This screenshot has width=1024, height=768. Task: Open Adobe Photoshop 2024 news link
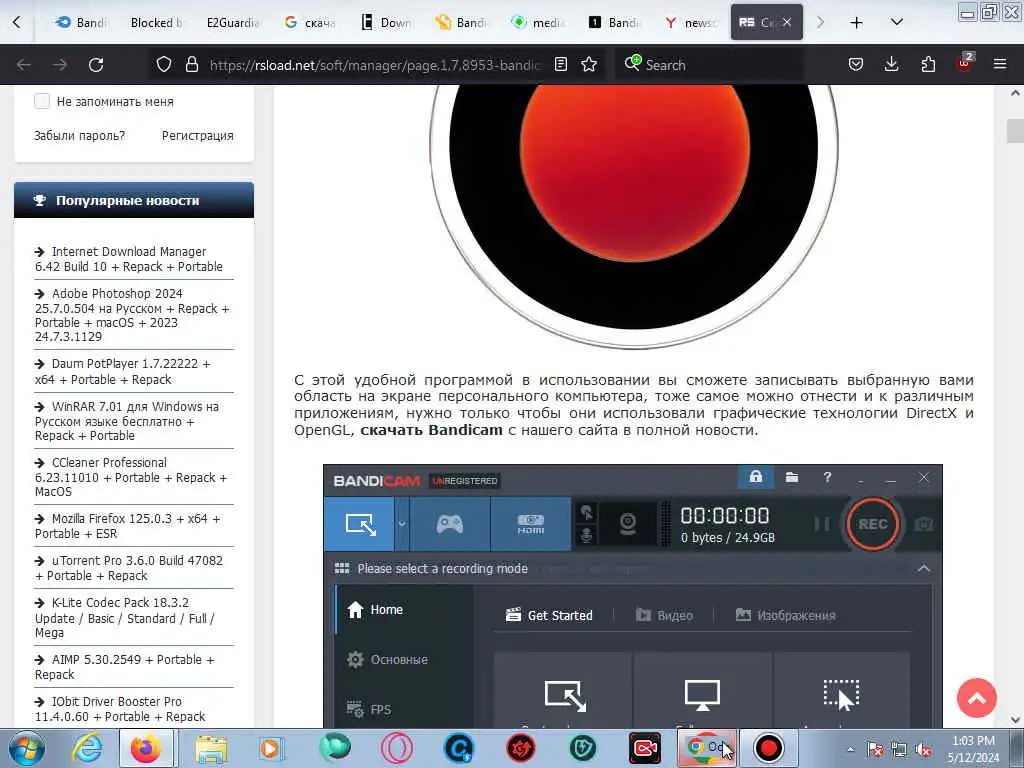click(132, 315)
